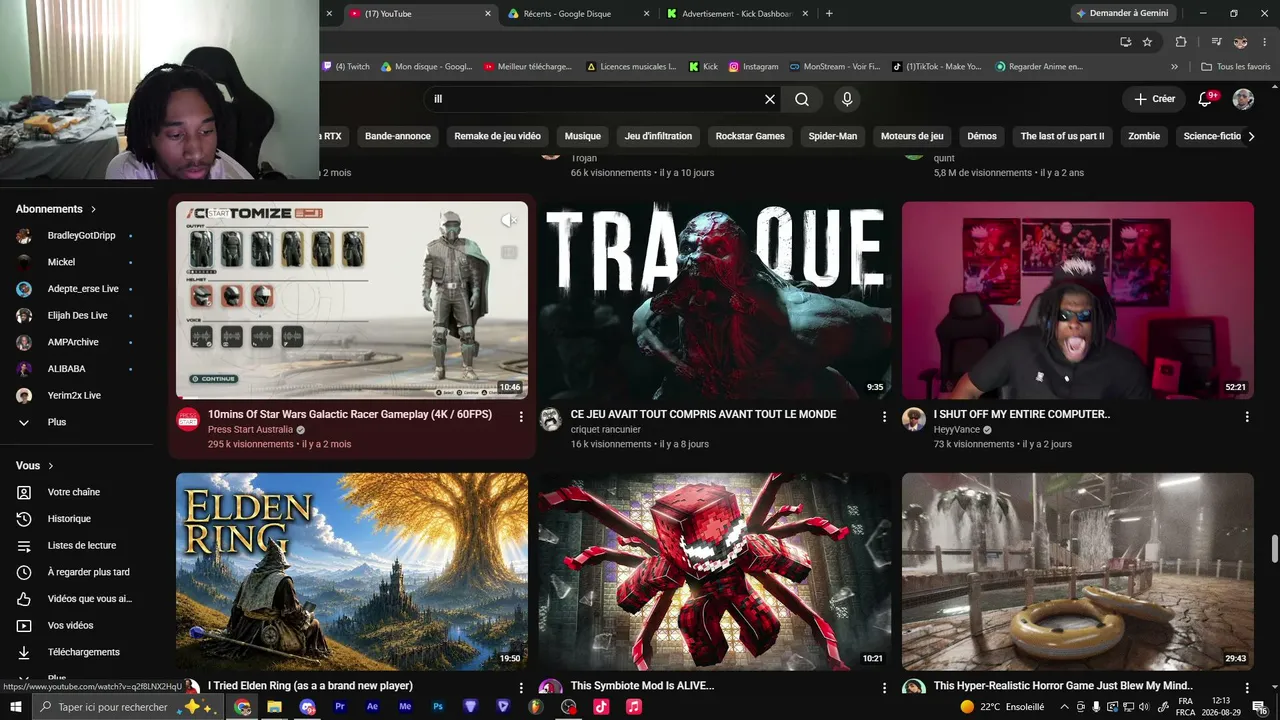The width and height of the screenshot is (1280, 720).
Task: Select the Spider-Man filter chip
Action: pyautogui.click(x=833, y=136)
